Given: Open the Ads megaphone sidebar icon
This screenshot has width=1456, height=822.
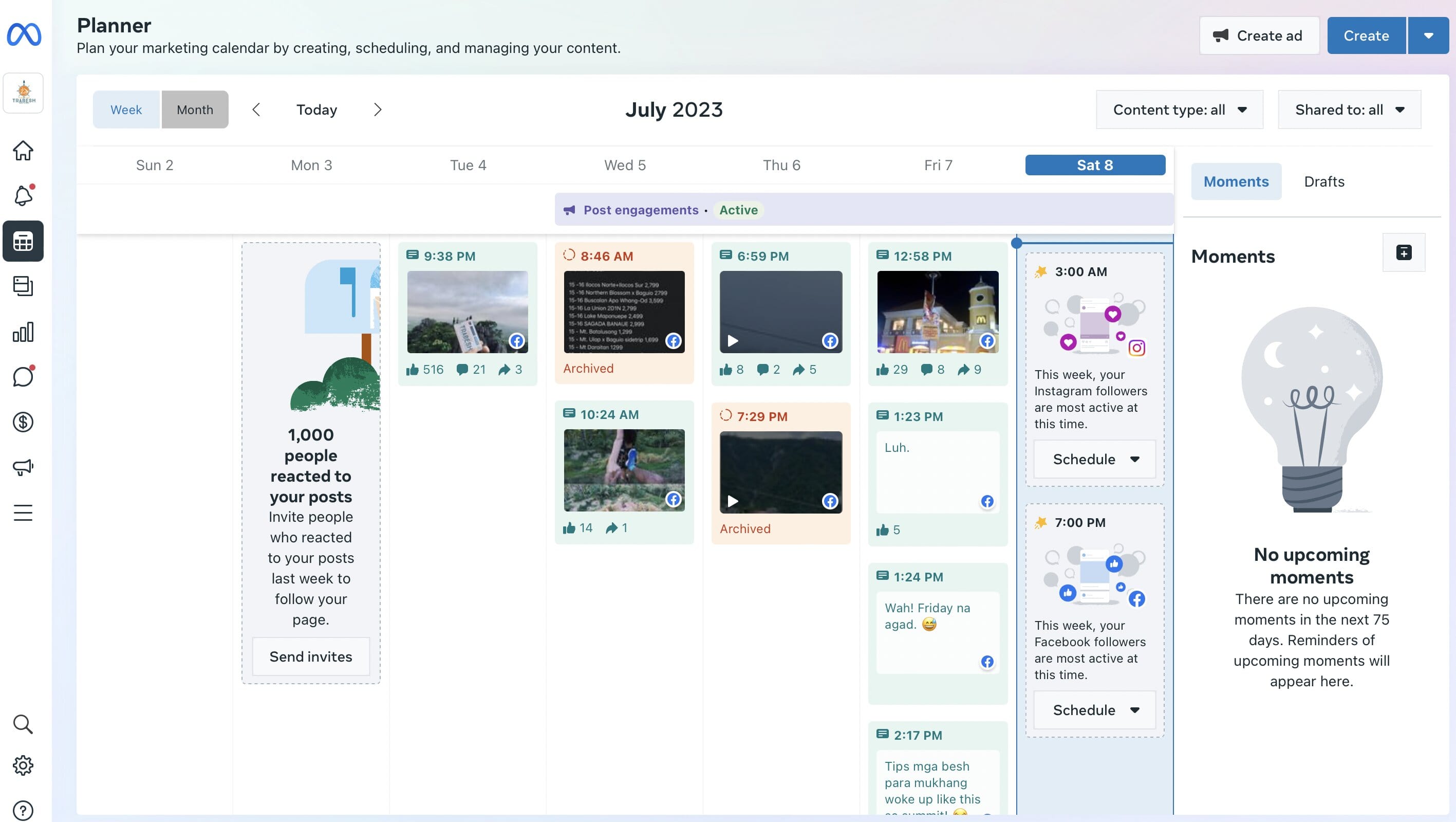Looking at the screenshot, I should pyautogui.click(x=23, y=467).
